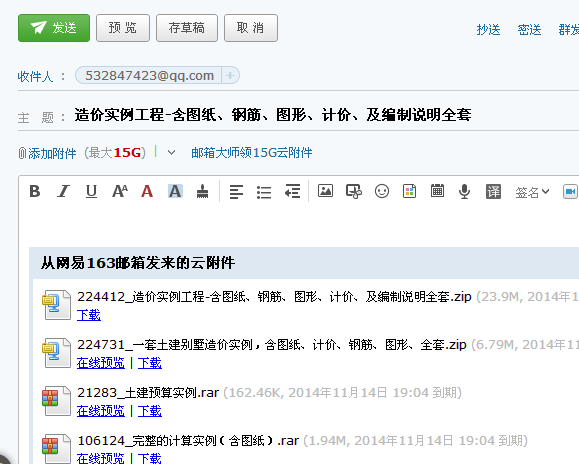Open the emoticon smiley picker
The width and height of the screenshot is (579, 464).
click(382, 191)
